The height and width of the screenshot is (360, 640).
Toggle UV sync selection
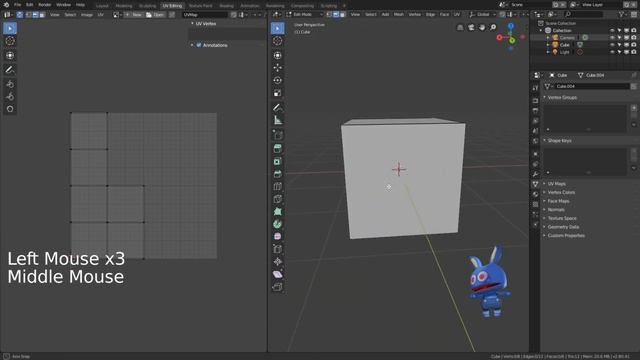[x=20, y=15]
